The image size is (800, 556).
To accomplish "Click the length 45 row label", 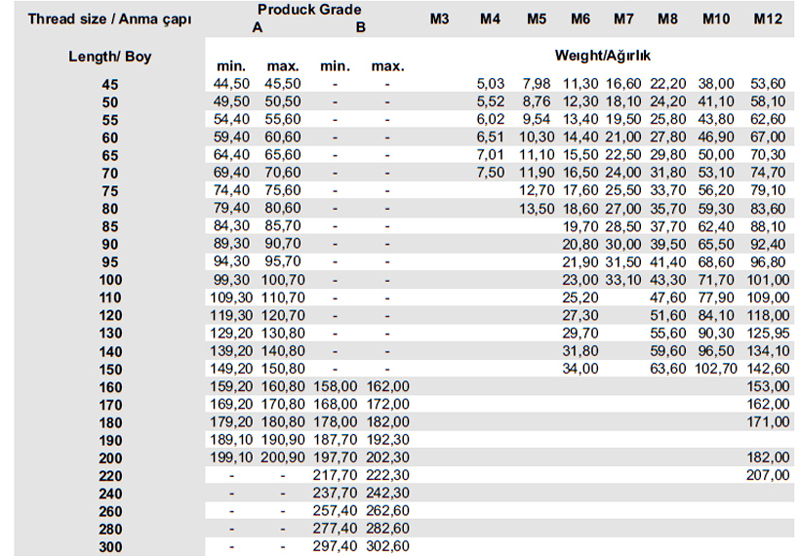I will (110, 85).
